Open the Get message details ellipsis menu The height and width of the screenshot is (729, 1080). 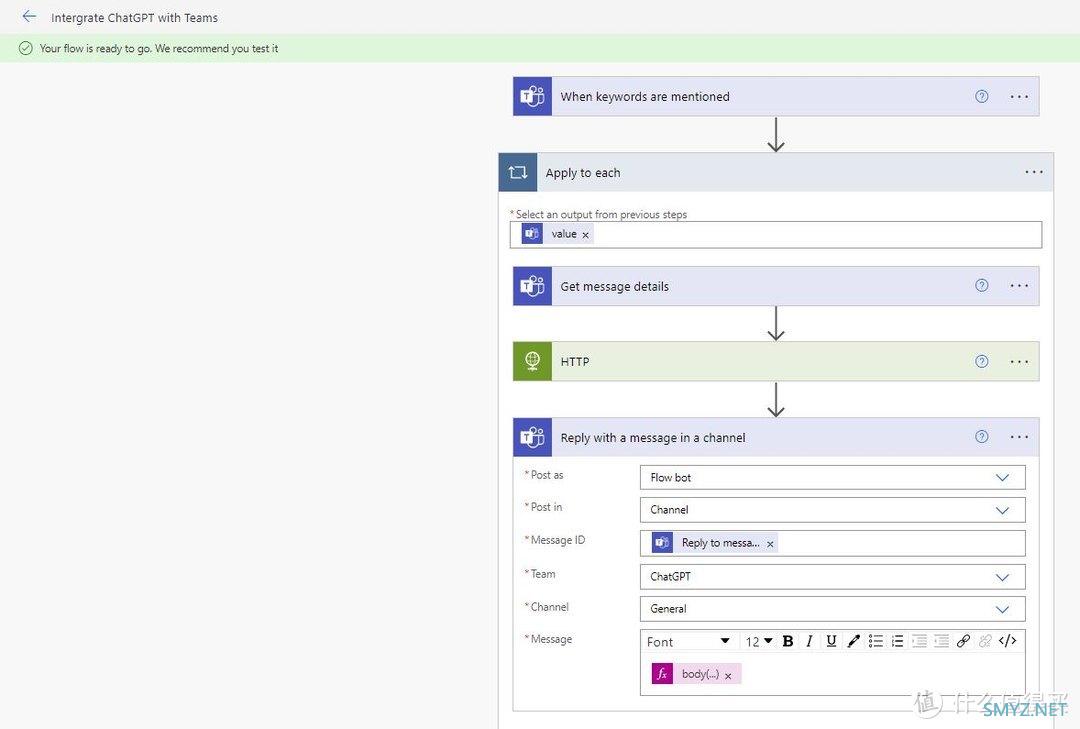pos(1019,285)
